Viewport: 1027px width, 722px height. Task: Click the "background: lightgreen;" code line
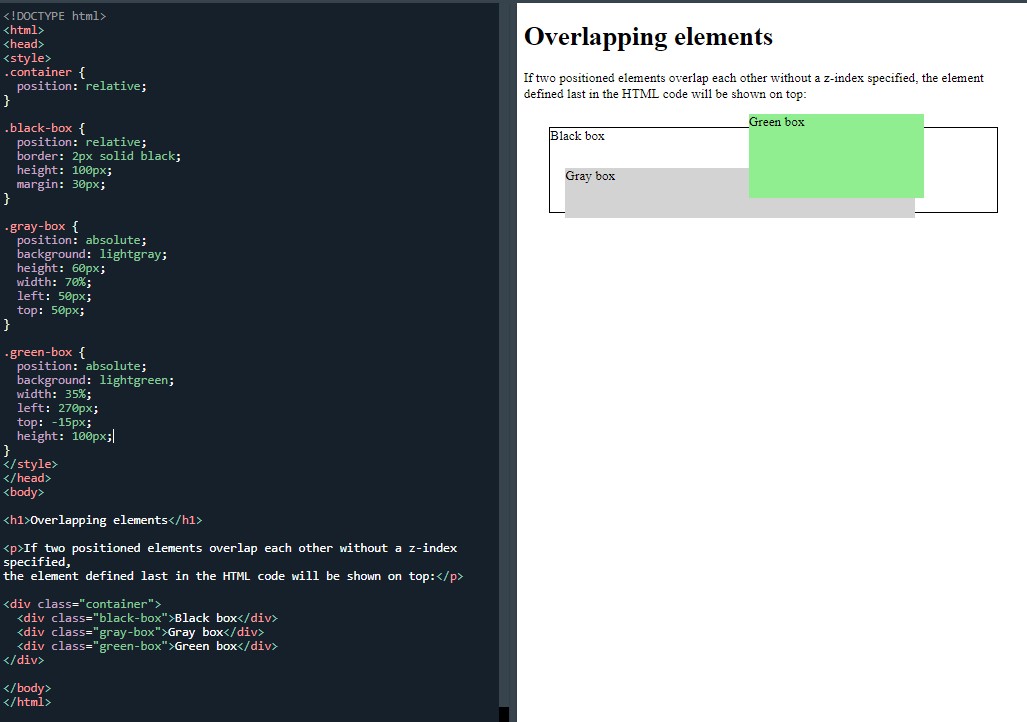click(95, 380)
